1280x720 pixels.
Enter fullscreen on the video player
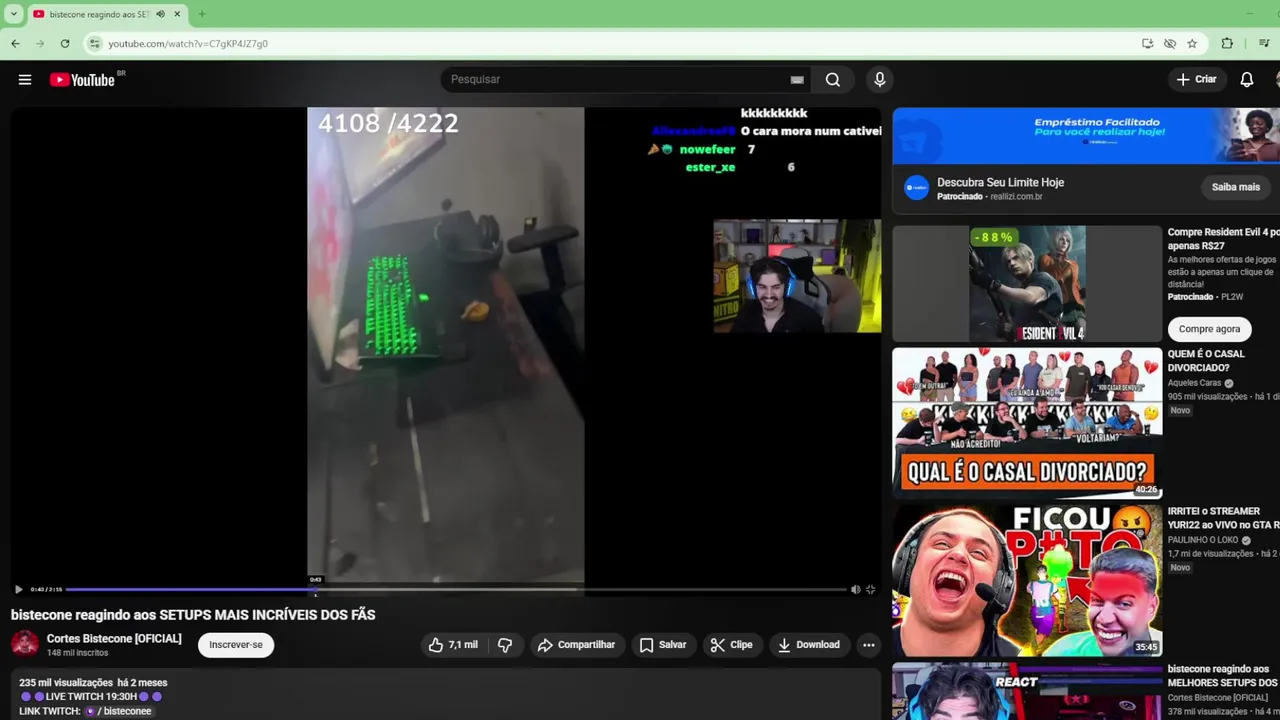coord(871,589)
